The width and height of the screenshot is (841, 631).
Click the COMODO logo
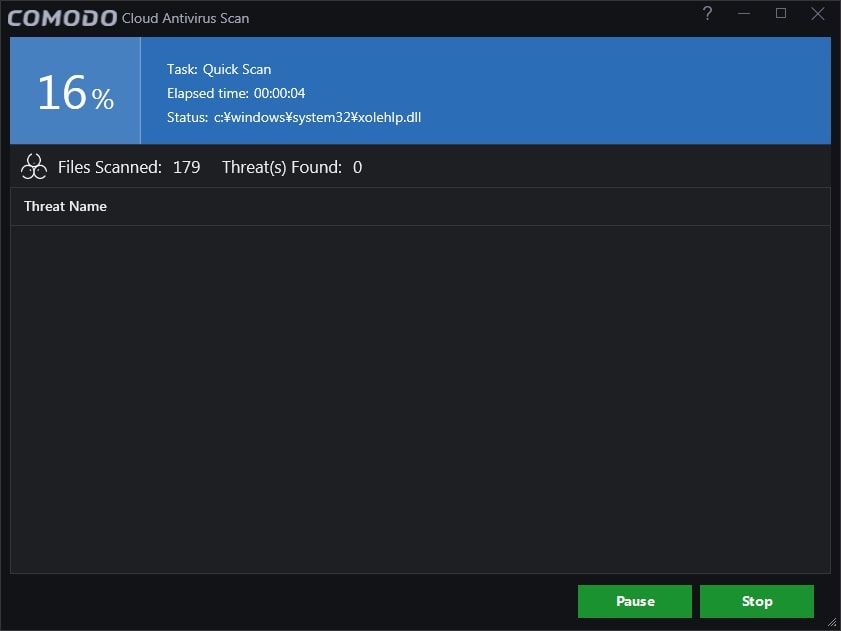click(x=60, y=16)
